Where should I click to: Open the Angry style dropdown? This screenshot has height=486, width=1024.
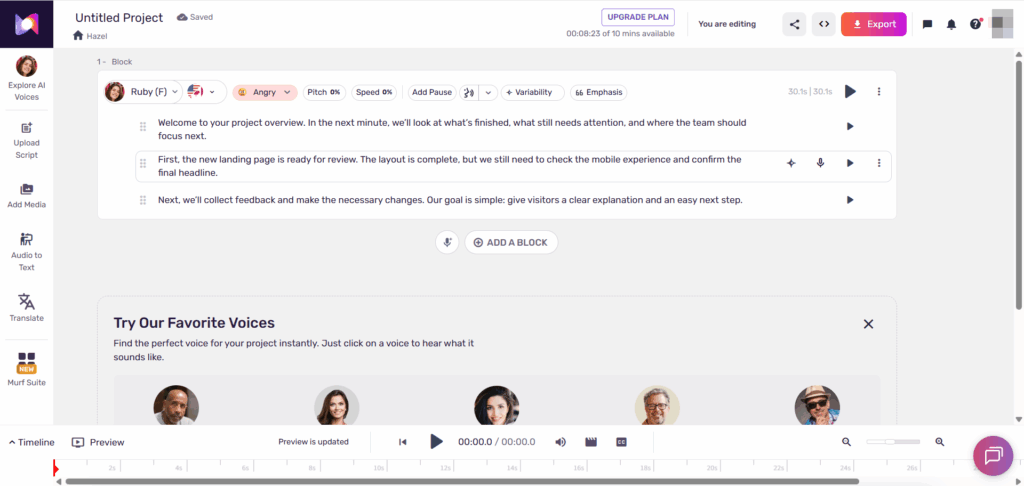click(x=265, y=92)
